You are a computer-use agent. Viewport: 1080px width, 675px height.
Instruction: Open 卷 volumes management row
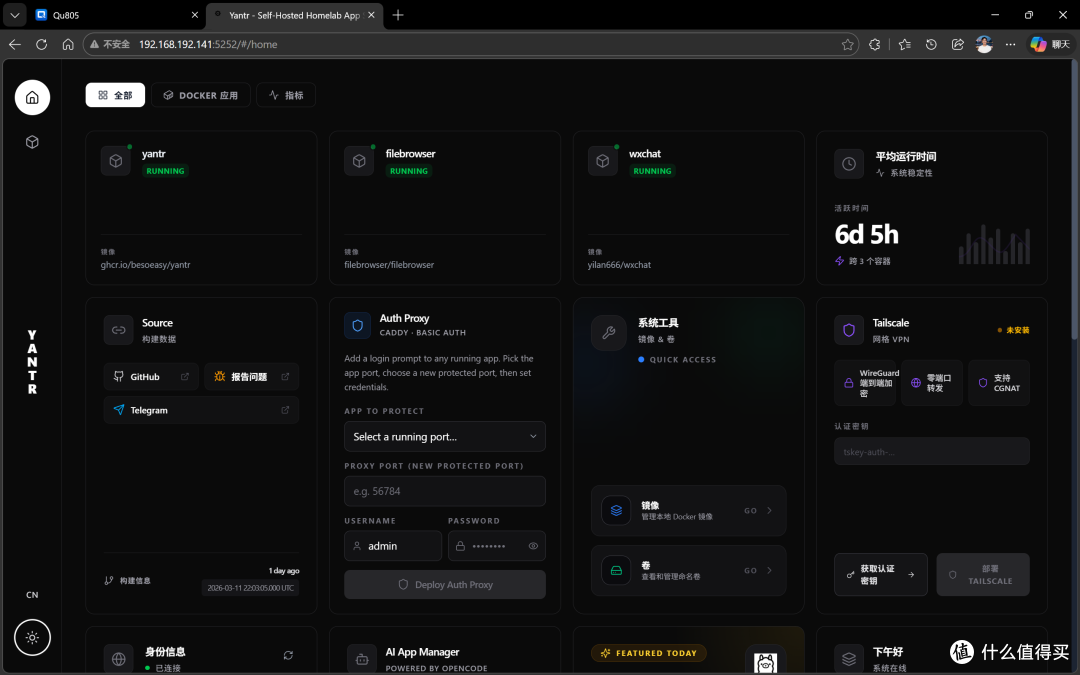click(x=689, y=570)
